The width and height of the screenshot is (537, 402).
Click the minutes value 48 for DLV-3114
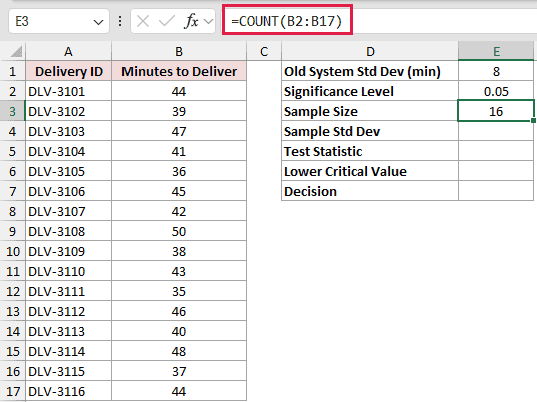pyautogui.click(x=179, y=351)
